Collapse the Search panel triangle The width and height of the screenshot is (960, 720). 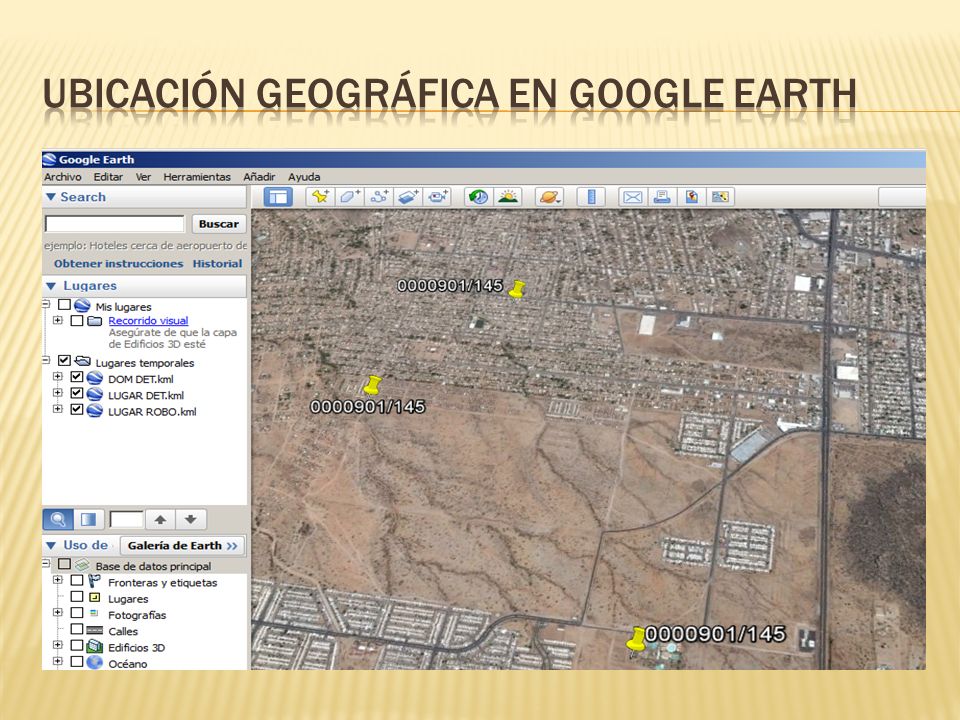click(x=51, y=197)
